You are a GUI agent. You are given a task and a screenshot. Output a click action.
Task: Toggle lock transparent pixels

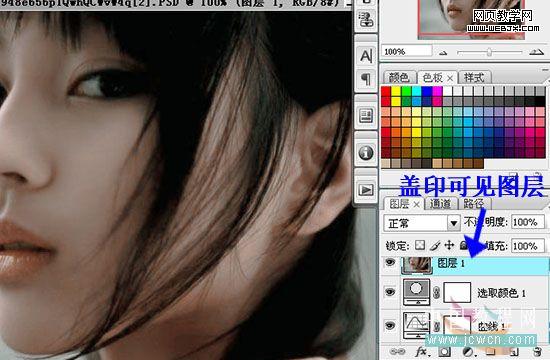click(420, 245)
